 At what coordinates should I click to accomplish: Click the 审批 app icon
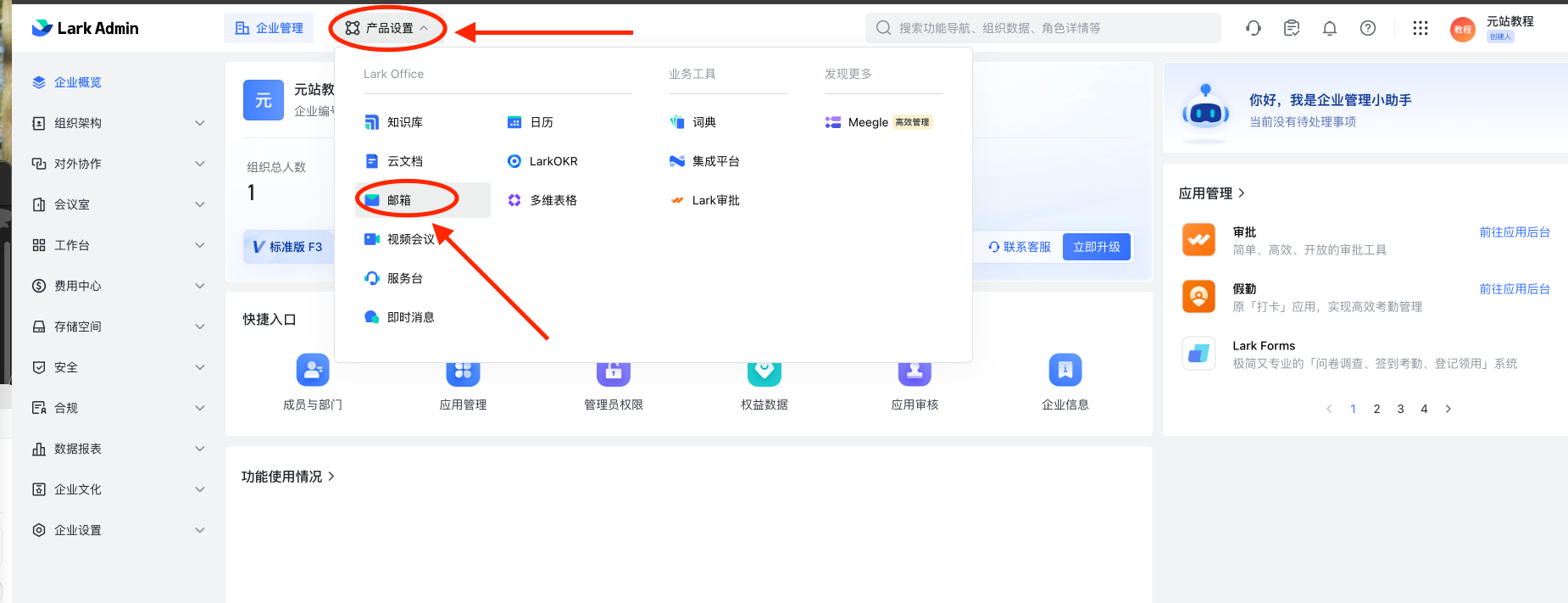[x=1198, y=240]
